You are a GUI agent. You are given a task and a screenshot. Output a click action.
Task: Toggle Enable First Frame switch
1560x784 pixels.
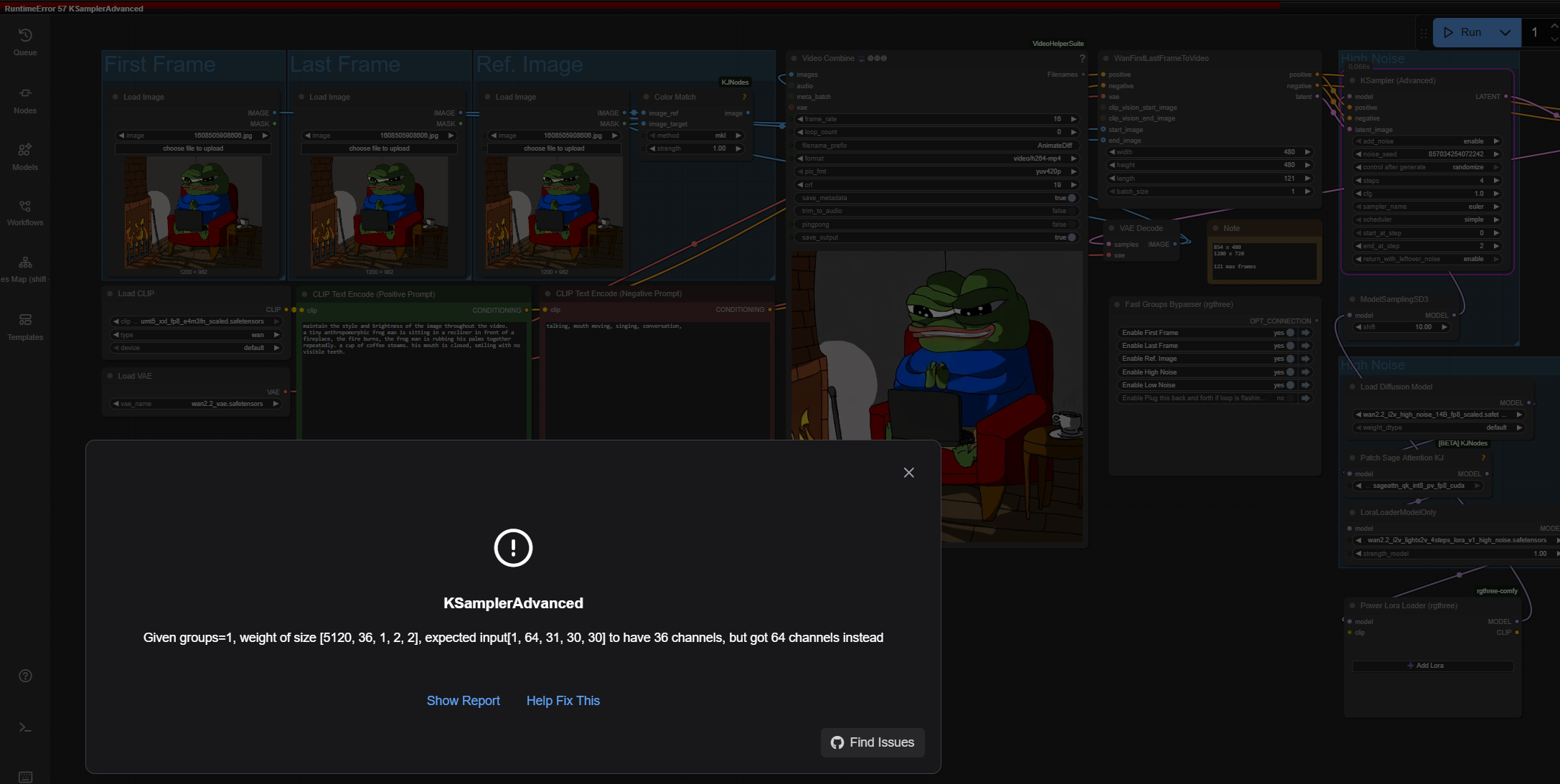coord(1290,333)
